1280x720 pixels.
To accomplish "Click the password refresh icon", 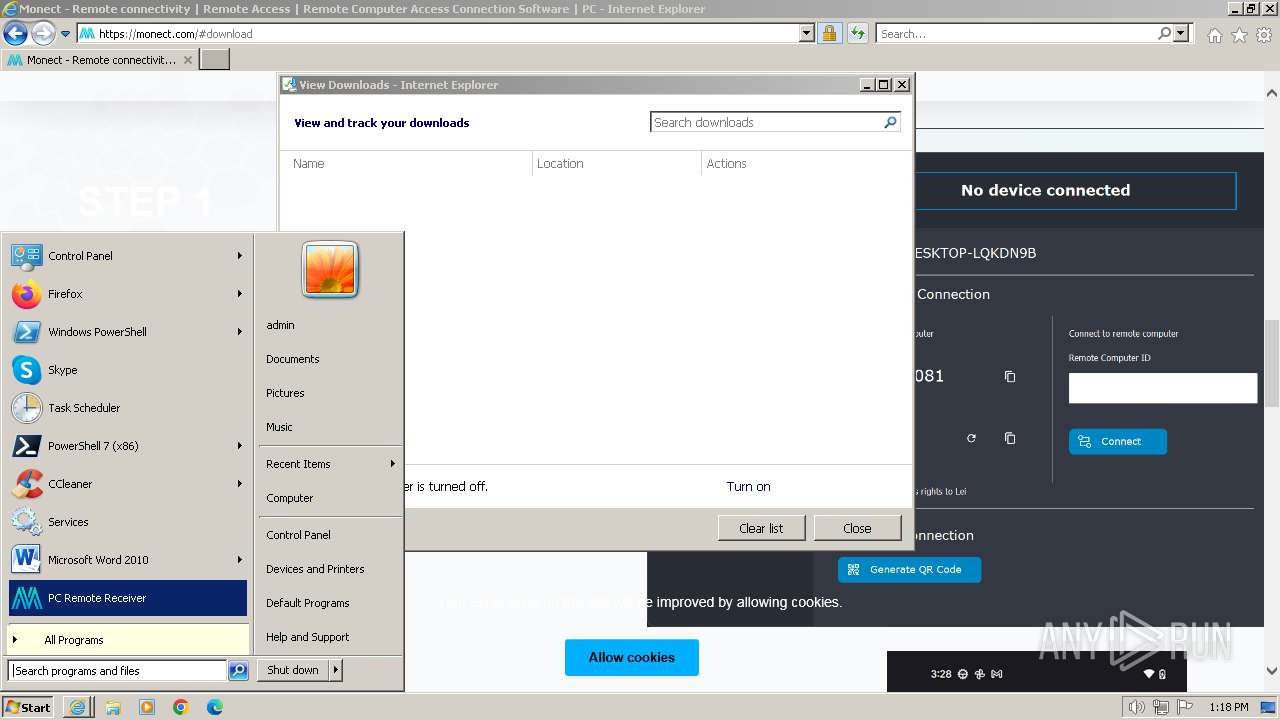I will pyautogui.click(x=971, y=438).
